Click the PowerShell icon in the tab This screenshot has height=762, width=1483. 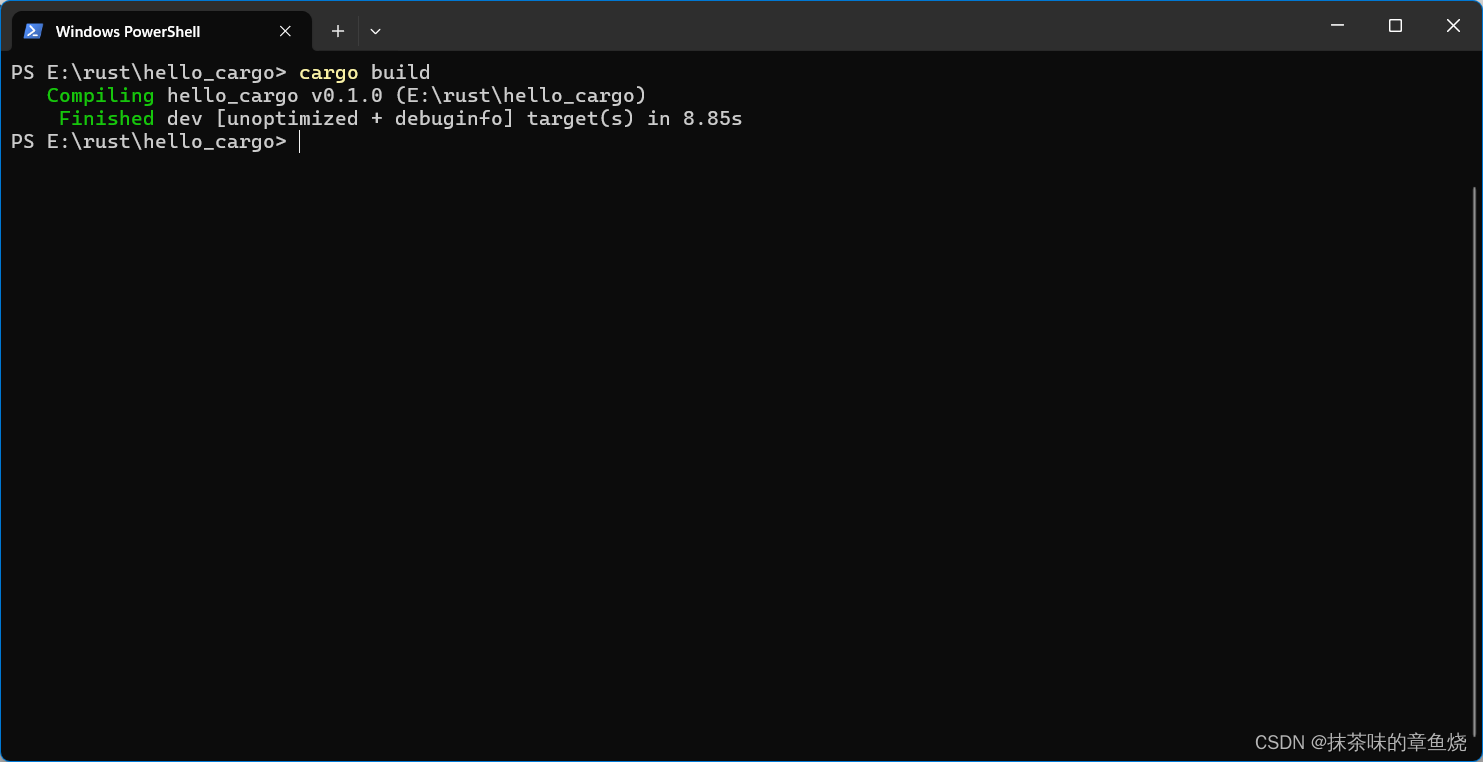pyautogui.click(x=33, y=31)
